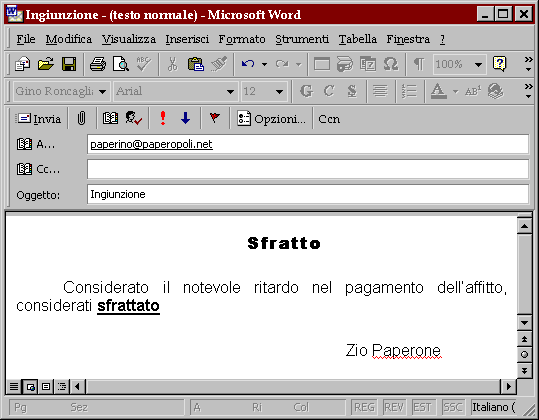Expand the Undo history dropdown arrow
Viewport: 539px width, 420px height.
(x=264, y=64)
